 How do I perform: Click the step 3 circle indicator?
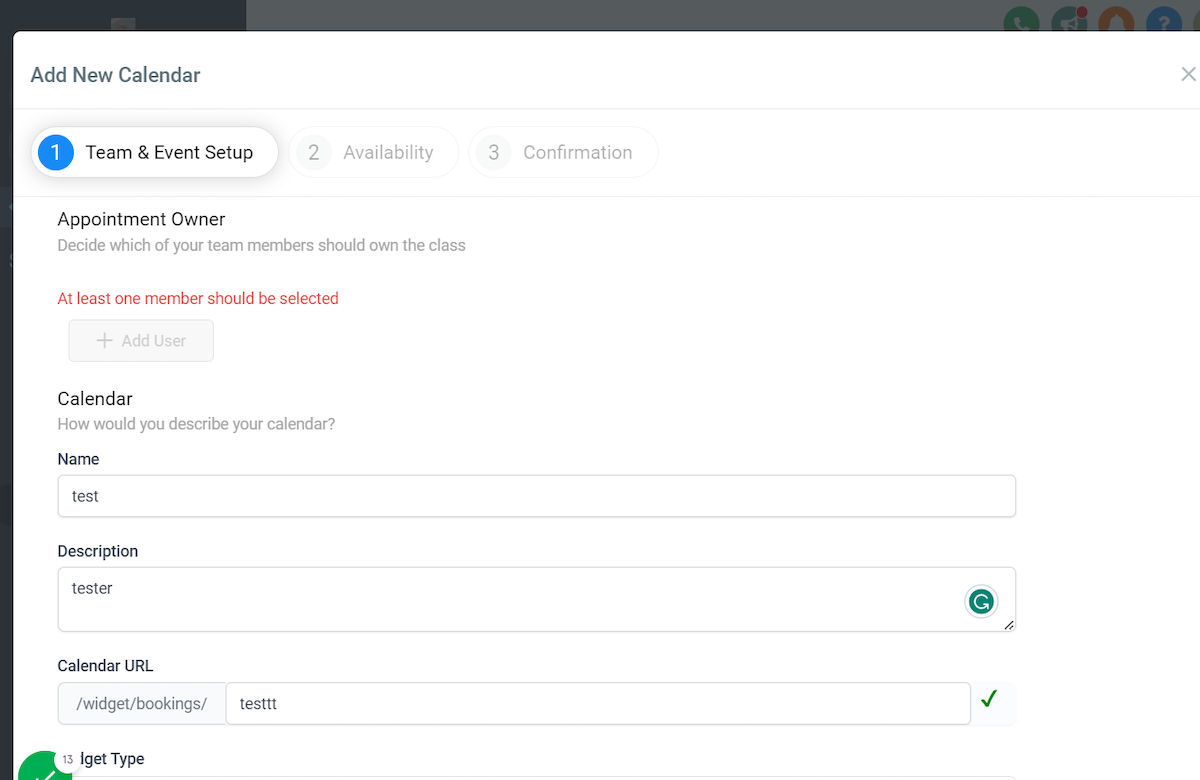(493, 152)
